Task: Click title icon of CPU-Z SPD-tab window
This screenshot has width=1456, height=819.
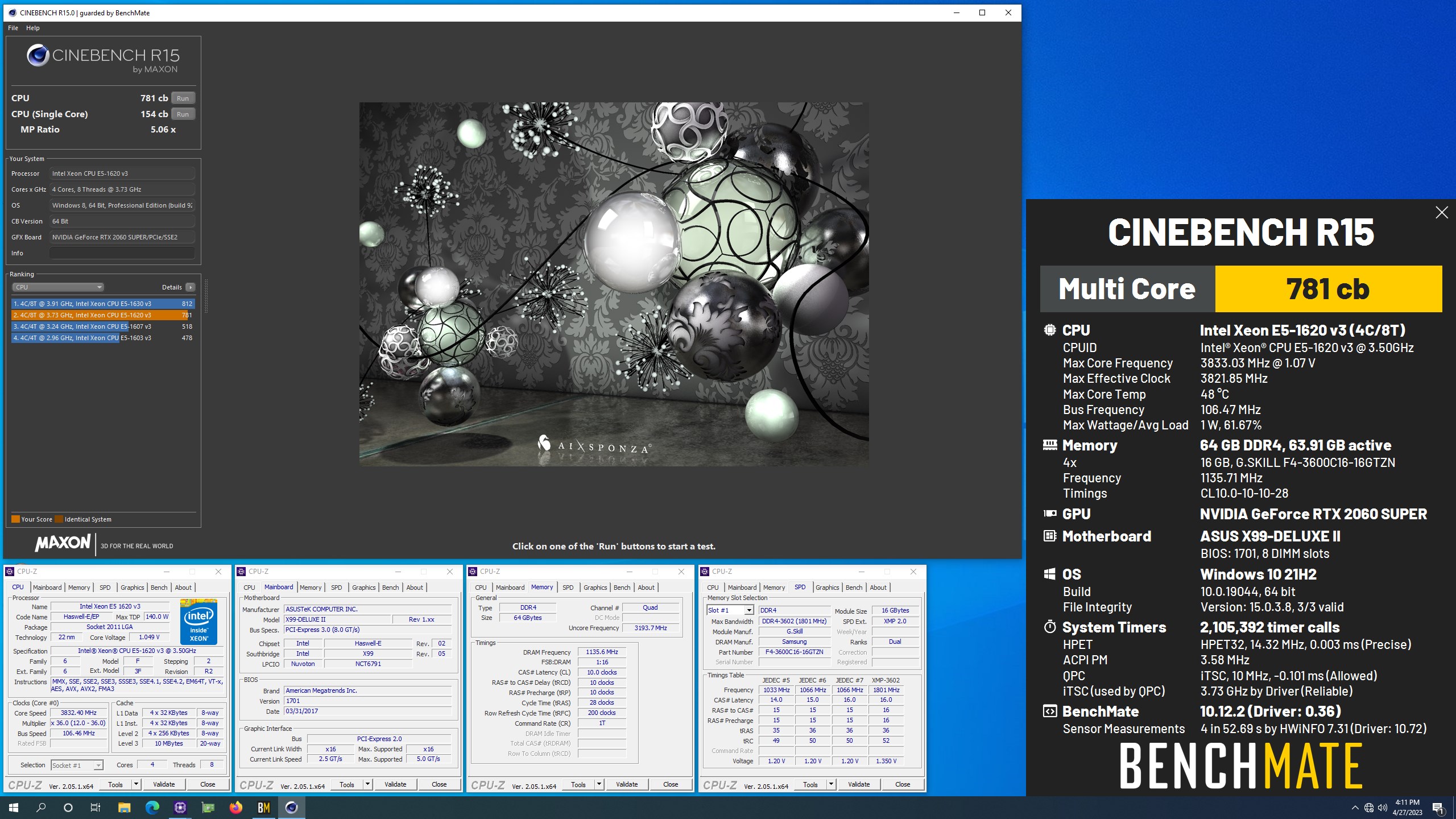Action: (x=705, y=572)
